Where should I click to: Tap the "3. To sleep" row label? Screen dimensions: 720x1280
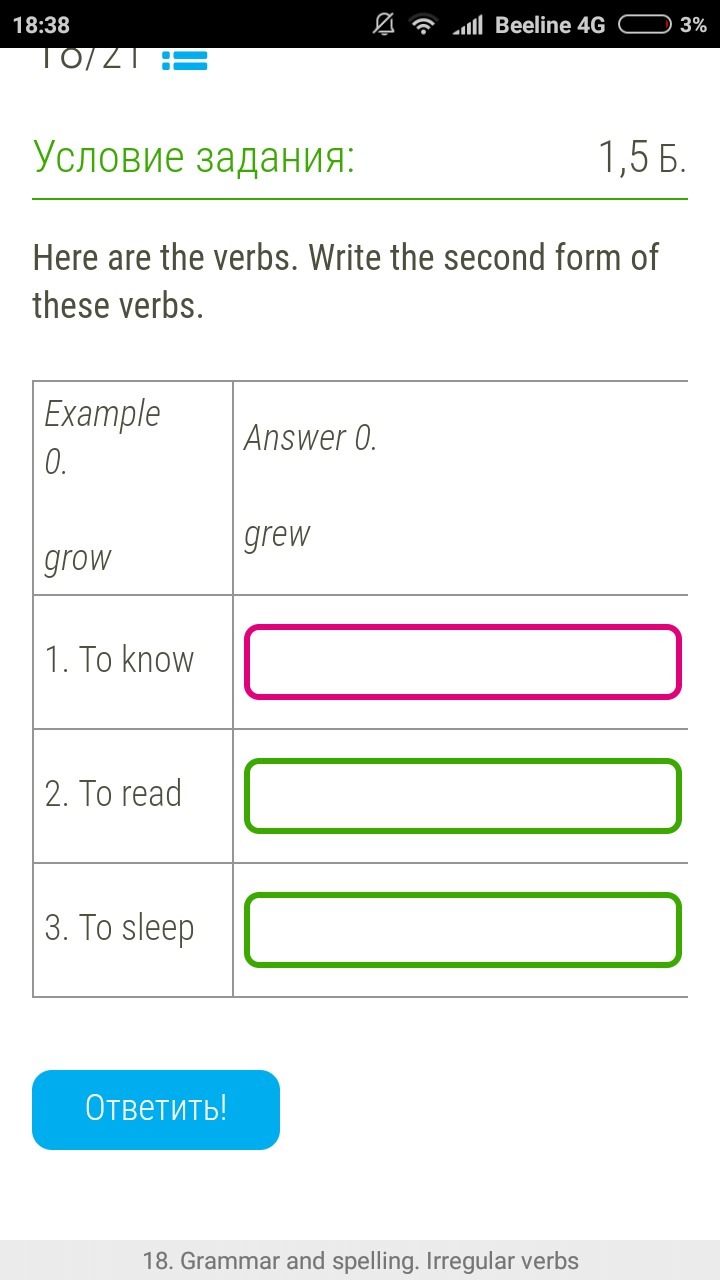120,928
